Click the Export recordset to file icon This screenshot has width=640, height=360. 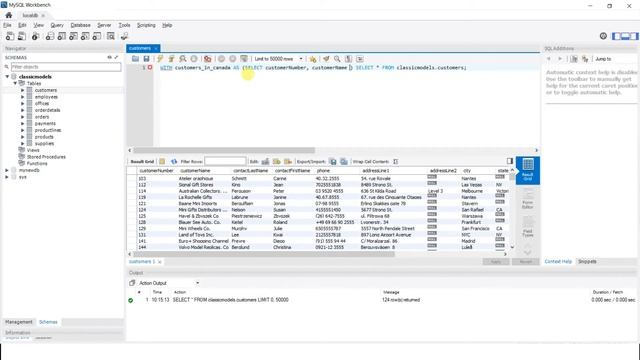[x=332, y=161]
